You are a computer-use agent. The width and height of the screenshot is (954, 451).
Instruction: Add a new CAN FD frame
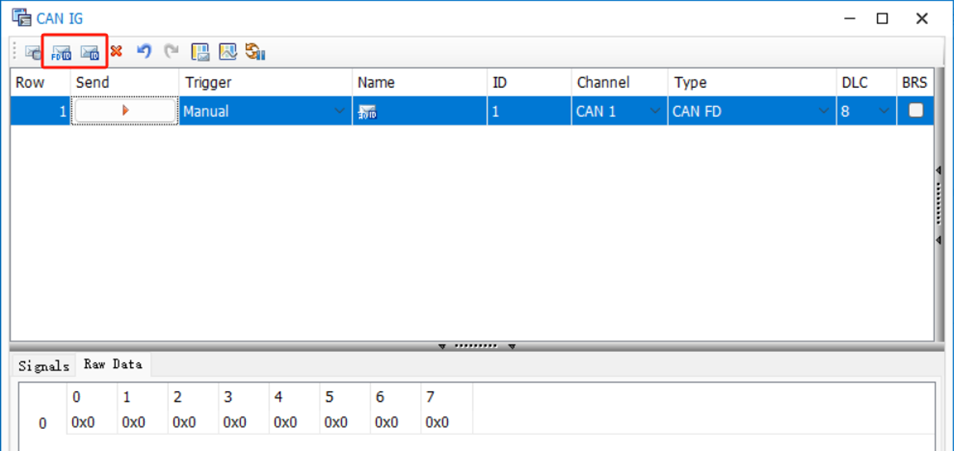click(x=61, y=52)
